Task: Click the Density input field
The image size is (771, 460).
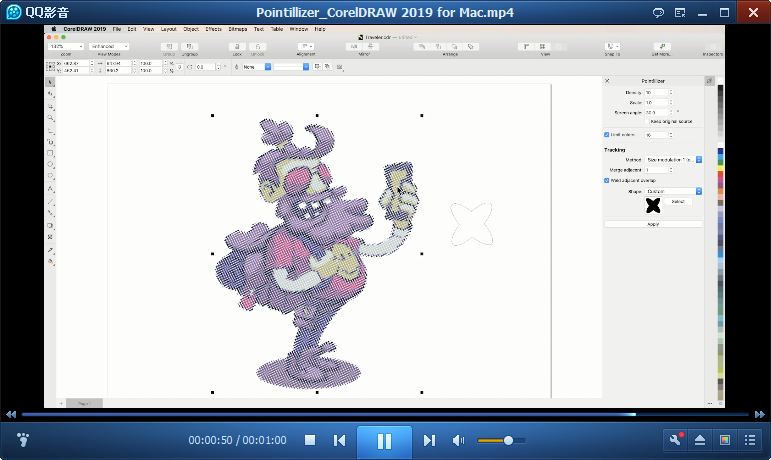Action: (x=656, y=92)
